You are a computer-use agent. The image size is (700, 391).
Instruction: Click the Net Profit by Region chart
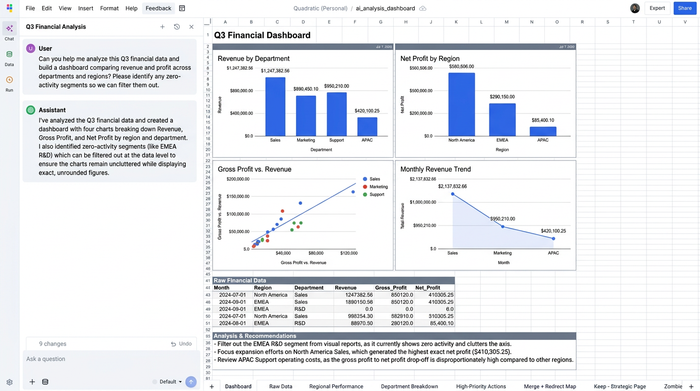tap(486, 100)
